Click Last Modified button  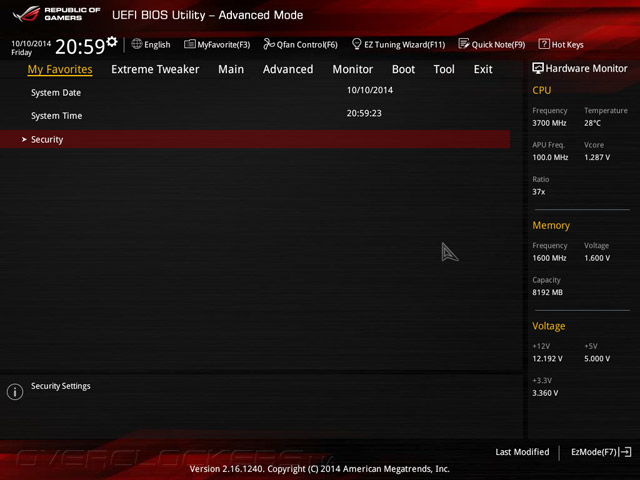click(522, 452)
